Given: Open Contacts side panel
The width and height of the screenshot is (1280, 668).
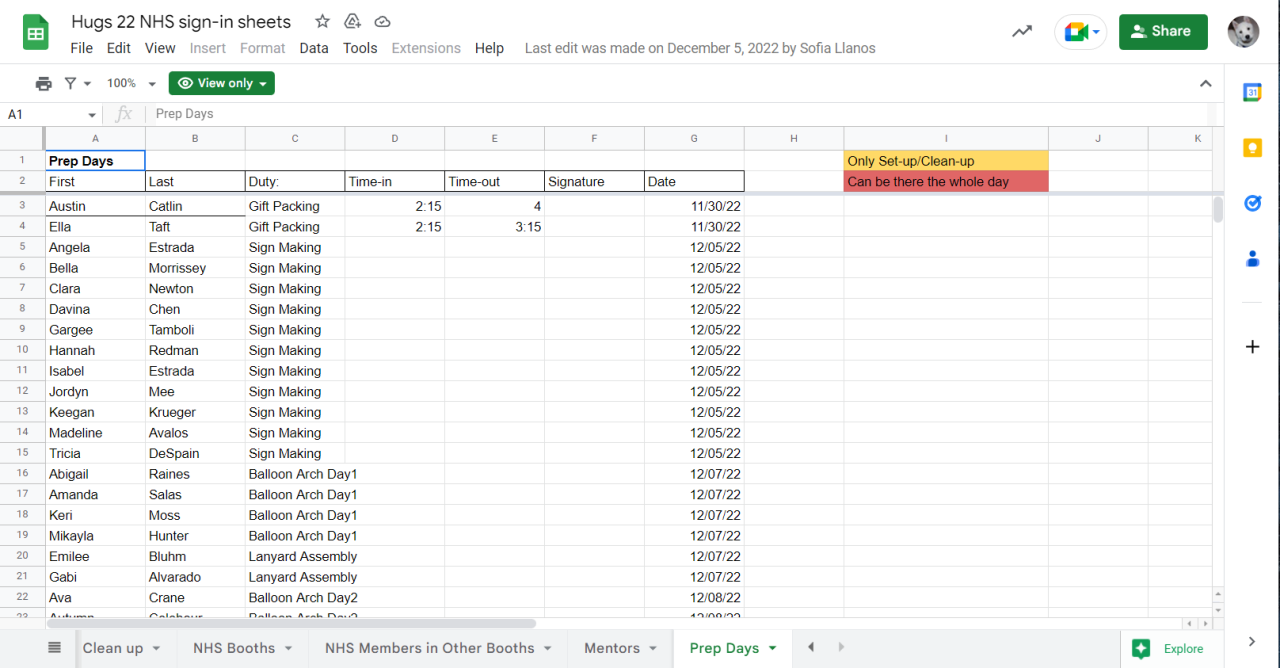Looking at the screenshot, I should (1252, 259).
